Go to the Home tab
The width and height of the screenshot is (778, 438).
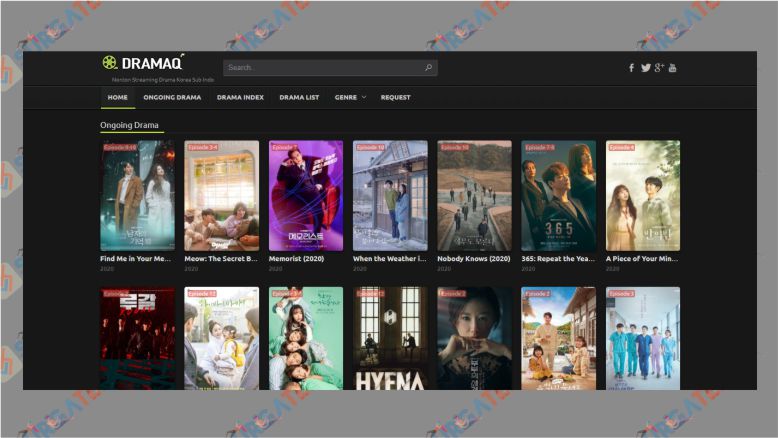pyautogui.click(x=117, y=97)
